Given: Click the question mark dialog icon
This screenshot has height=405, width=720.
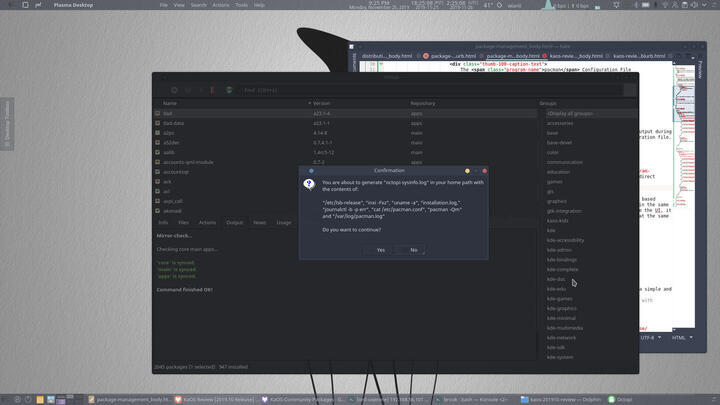Looking at the screenshot, I should coord(309,184).
